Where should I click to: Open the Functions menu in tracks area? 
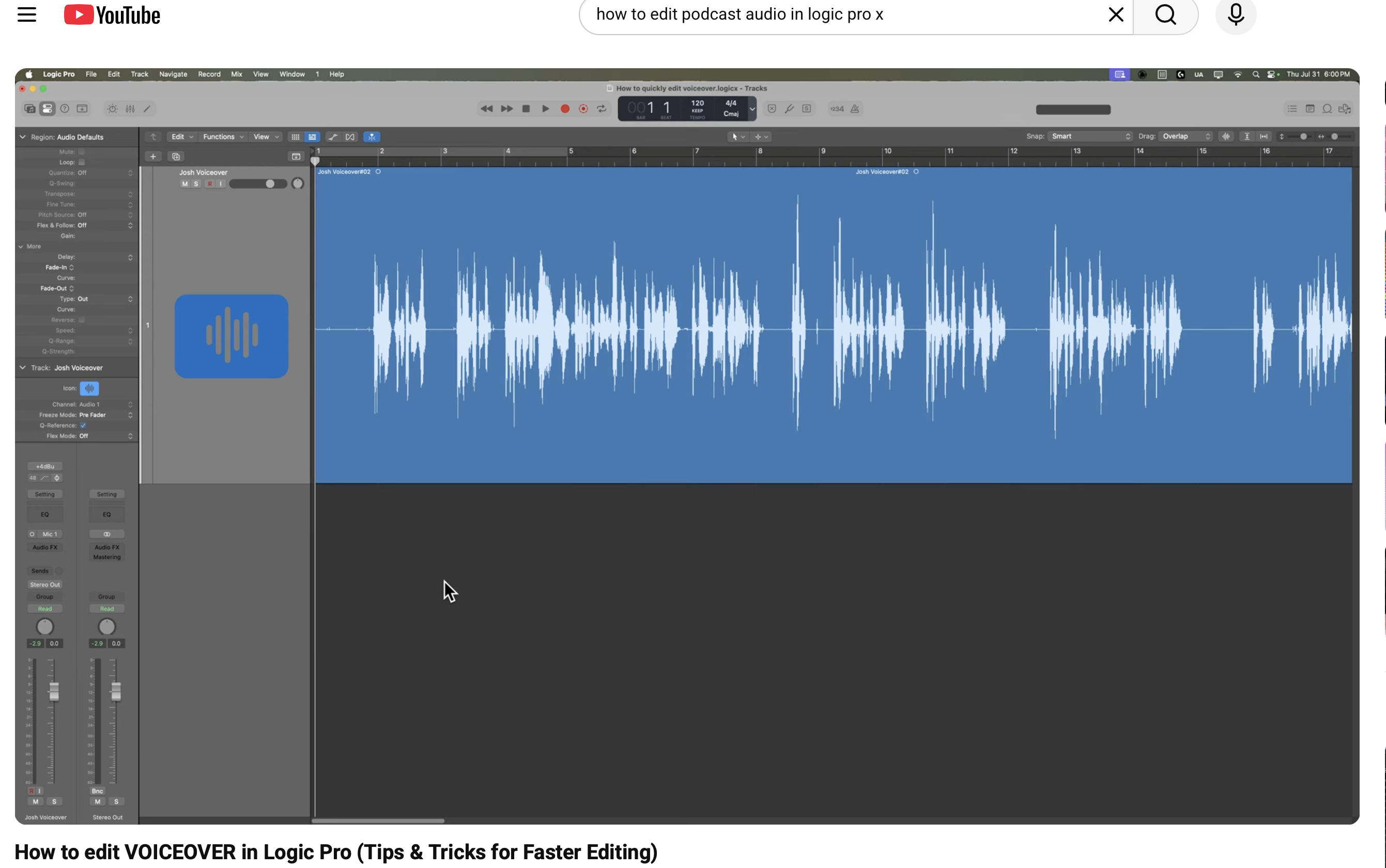[223, 136]
